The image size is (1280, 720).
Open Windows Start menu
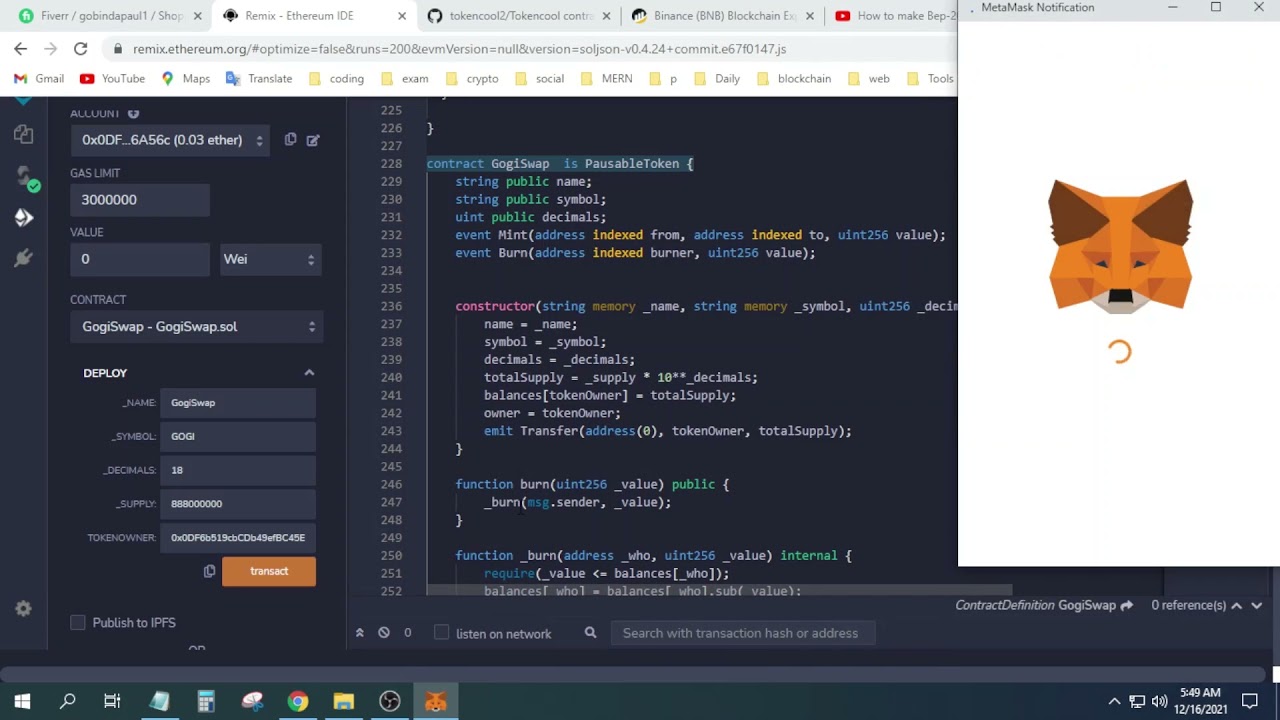[x=22, y=701]
